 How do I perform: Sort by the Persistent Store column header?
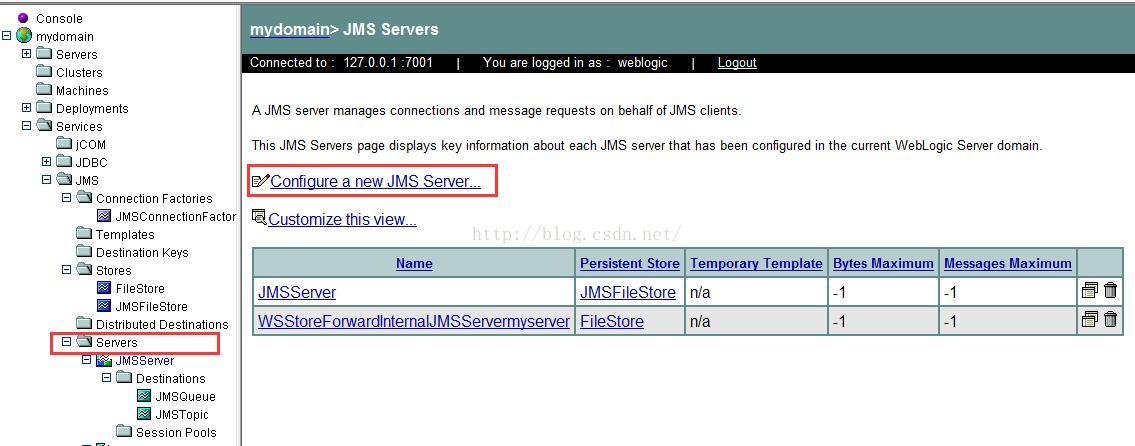click(630, 264)
